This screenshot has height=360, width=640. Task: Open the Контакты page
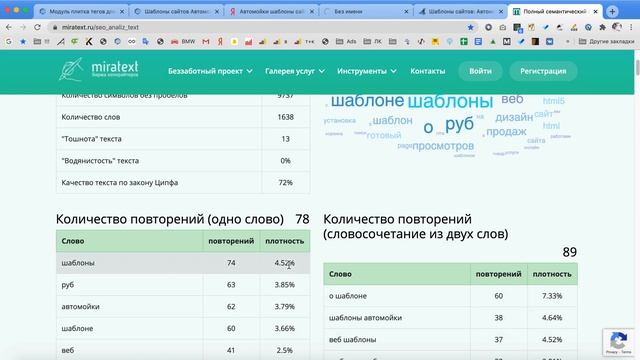[427, 71]
